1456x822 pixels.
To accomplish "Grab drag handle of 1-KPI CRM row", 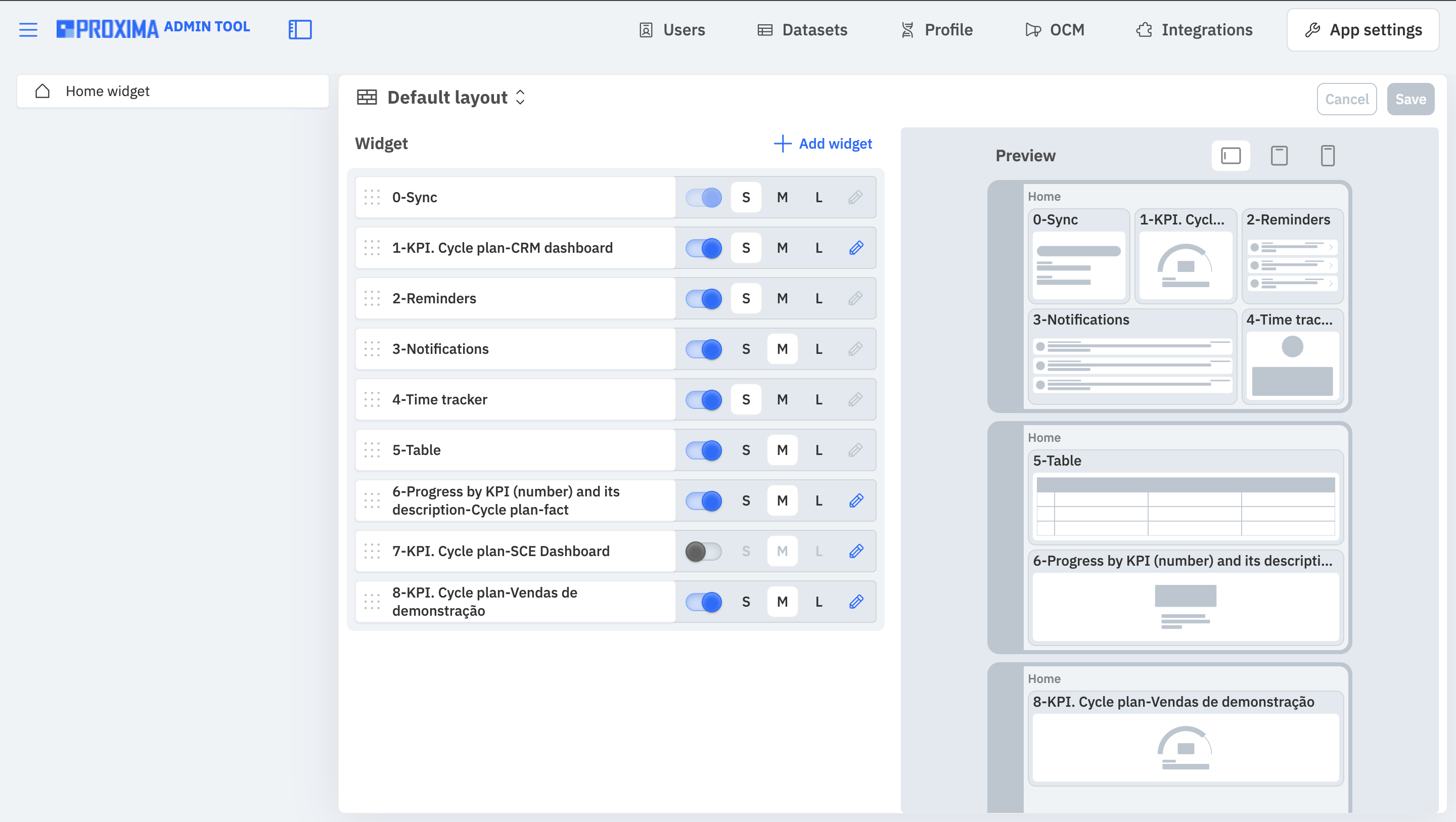I will [372, 248].
